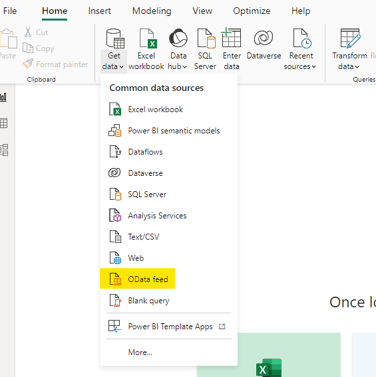Open Report view in left sidebar
The image size is (376, 377).
[3, 97]
